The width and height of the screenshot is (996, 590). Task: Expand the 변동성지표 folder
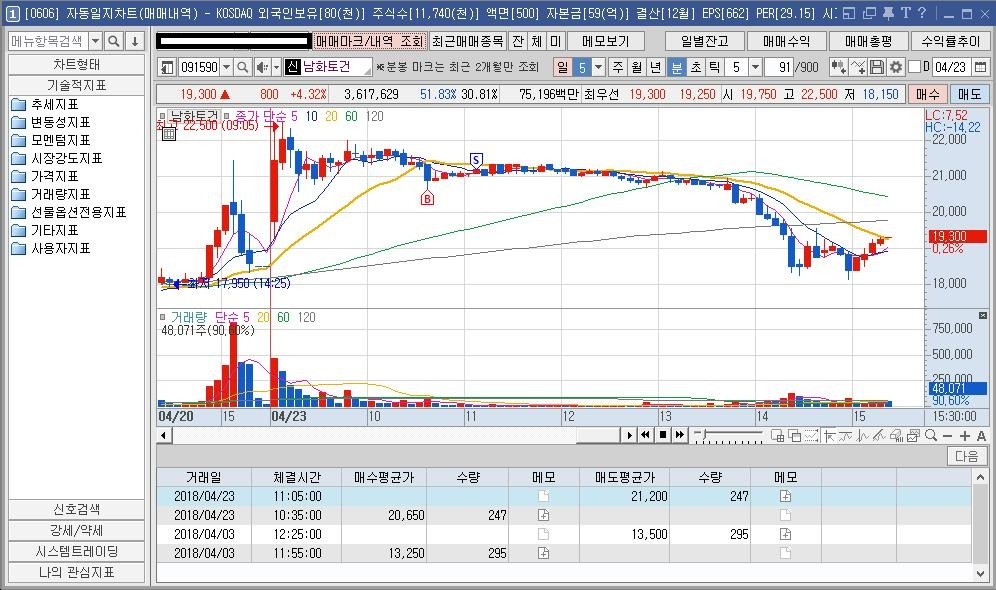(51, 122)
